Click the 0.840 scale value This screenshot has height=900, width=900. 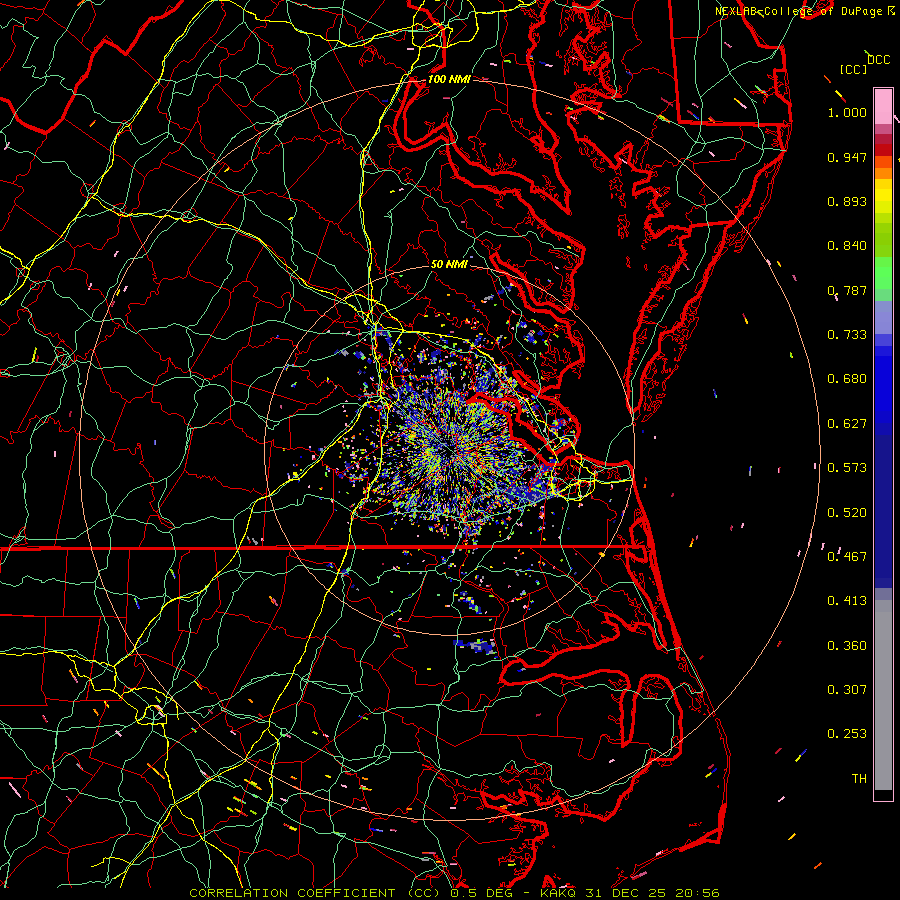[847, 246]
